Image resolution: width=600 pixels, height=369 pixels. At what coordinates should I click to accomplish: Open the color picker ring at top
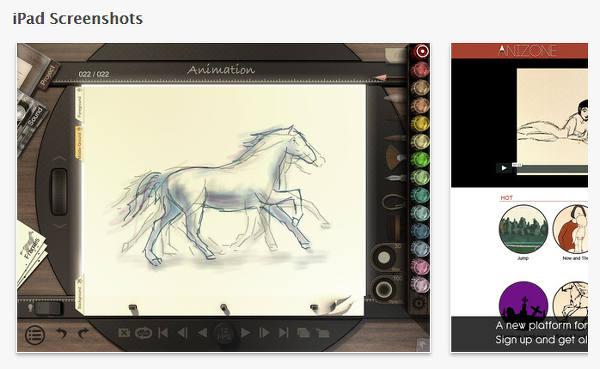tap(422, 51)
